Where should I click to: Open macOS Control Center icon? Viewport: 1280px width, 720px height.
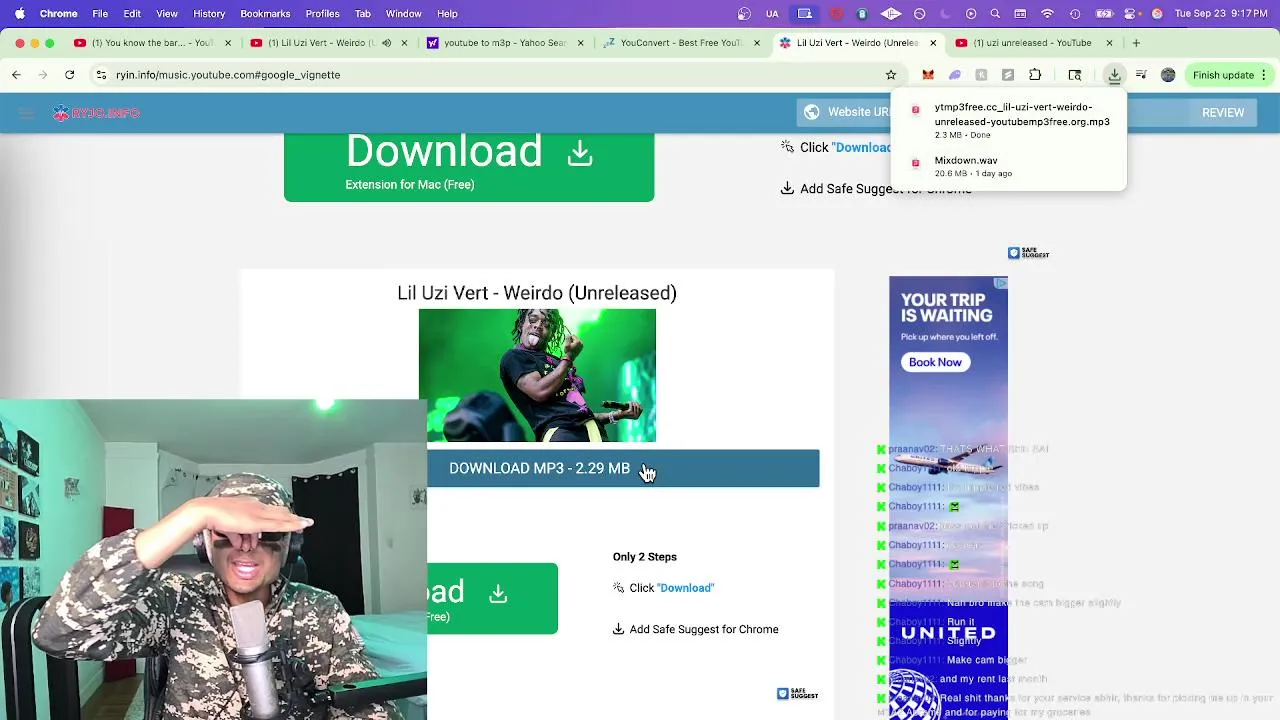point(1131,14)
